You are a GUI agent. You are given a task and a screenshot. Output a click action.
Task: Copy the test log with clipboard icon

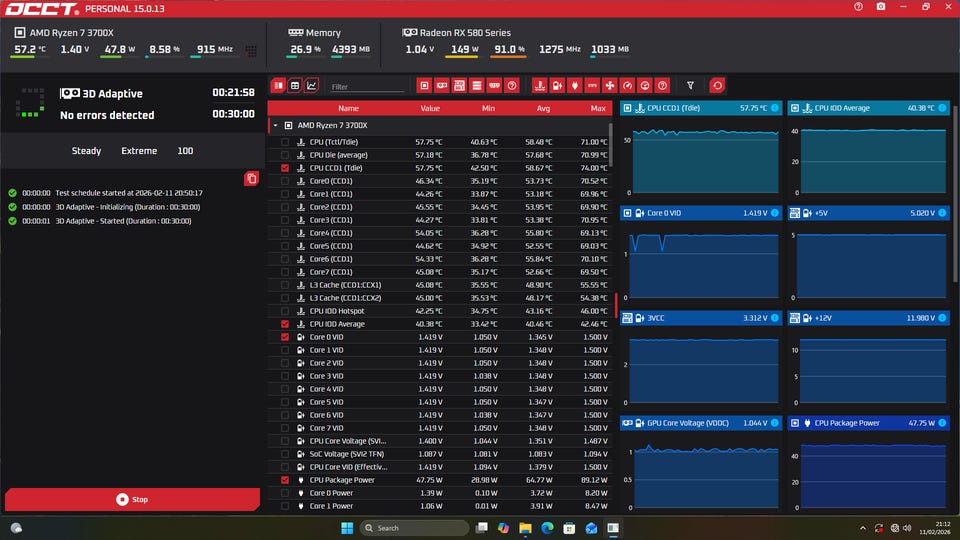pos(251,179)
